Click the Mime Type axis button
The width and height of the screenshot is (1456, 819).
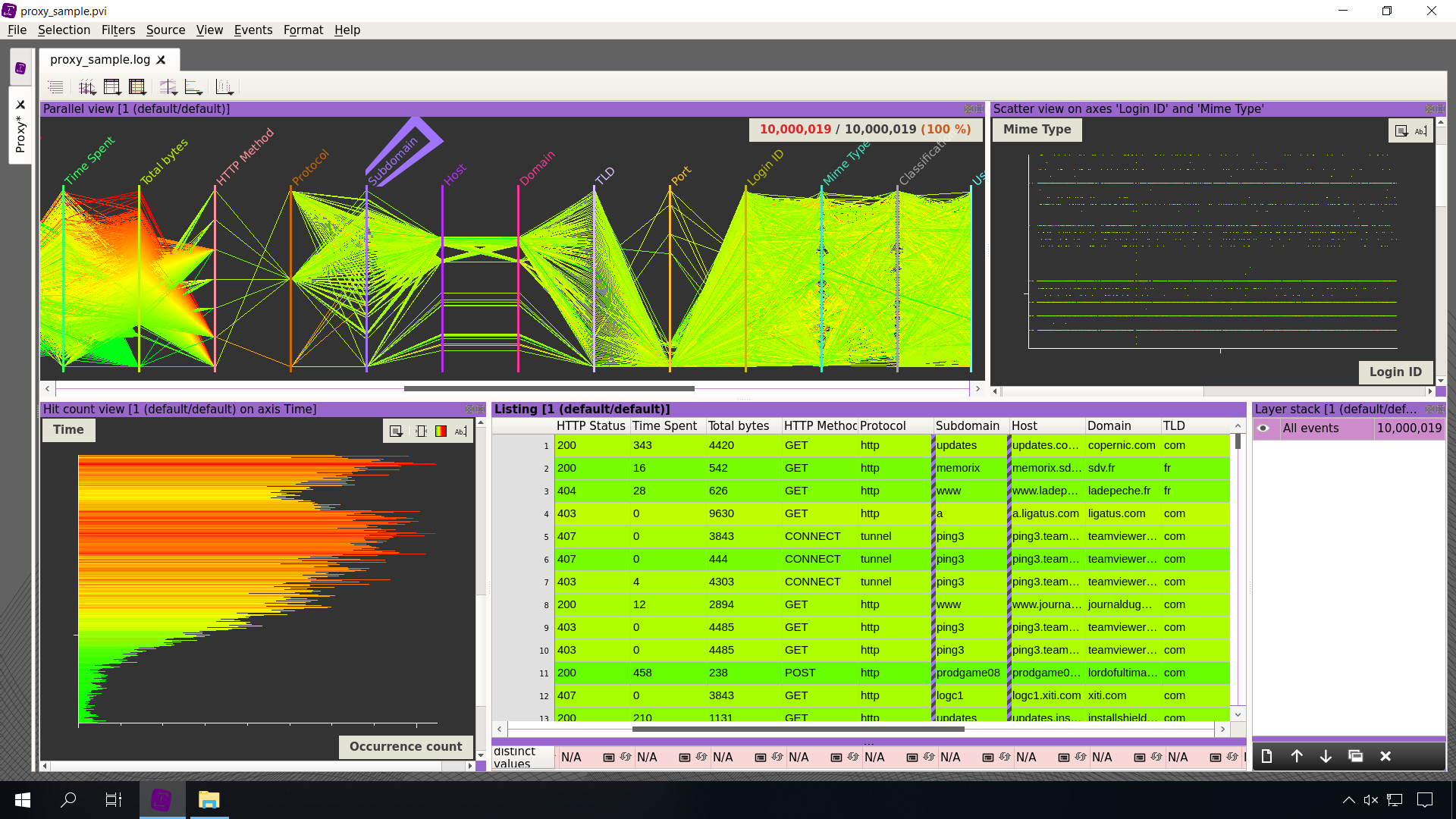1036,129
